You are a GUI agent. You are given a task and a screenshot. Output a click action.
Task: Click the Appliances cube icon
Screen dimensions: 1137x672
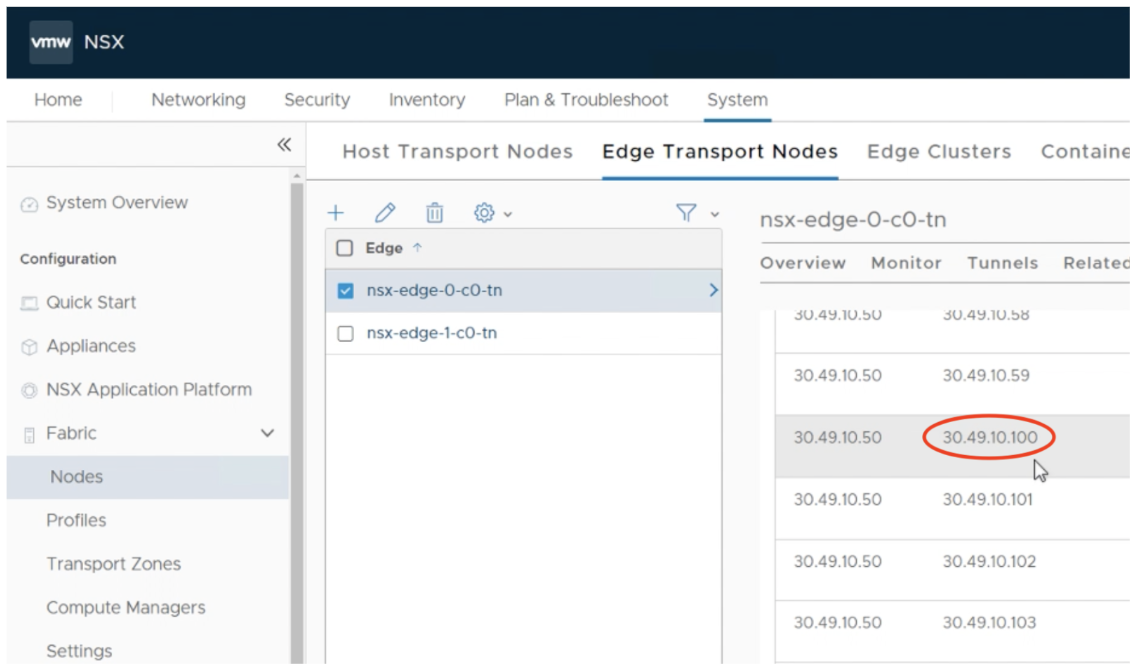click(x=29, y=347)
